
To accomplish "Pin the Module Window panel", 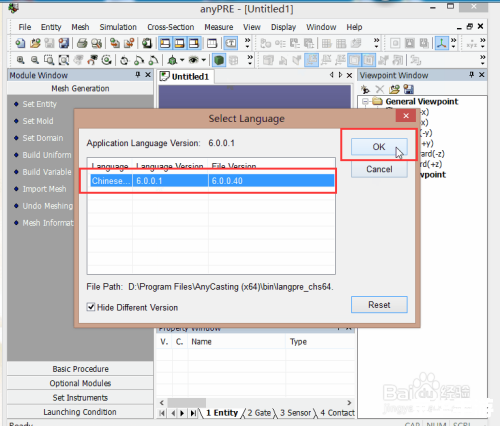I will point(138,75).
